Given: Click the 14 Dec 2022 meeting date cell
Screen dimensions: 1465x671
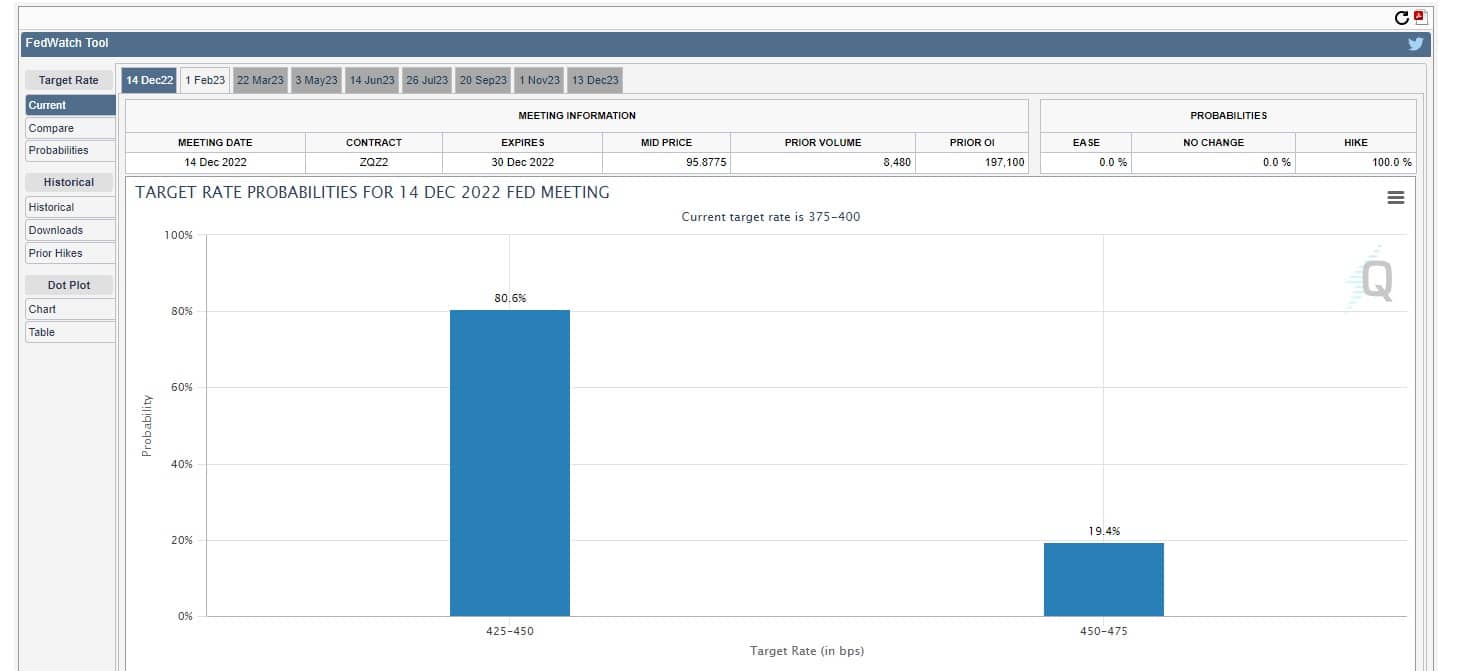Looking at the screenshot, I should [x=215, y=162].
